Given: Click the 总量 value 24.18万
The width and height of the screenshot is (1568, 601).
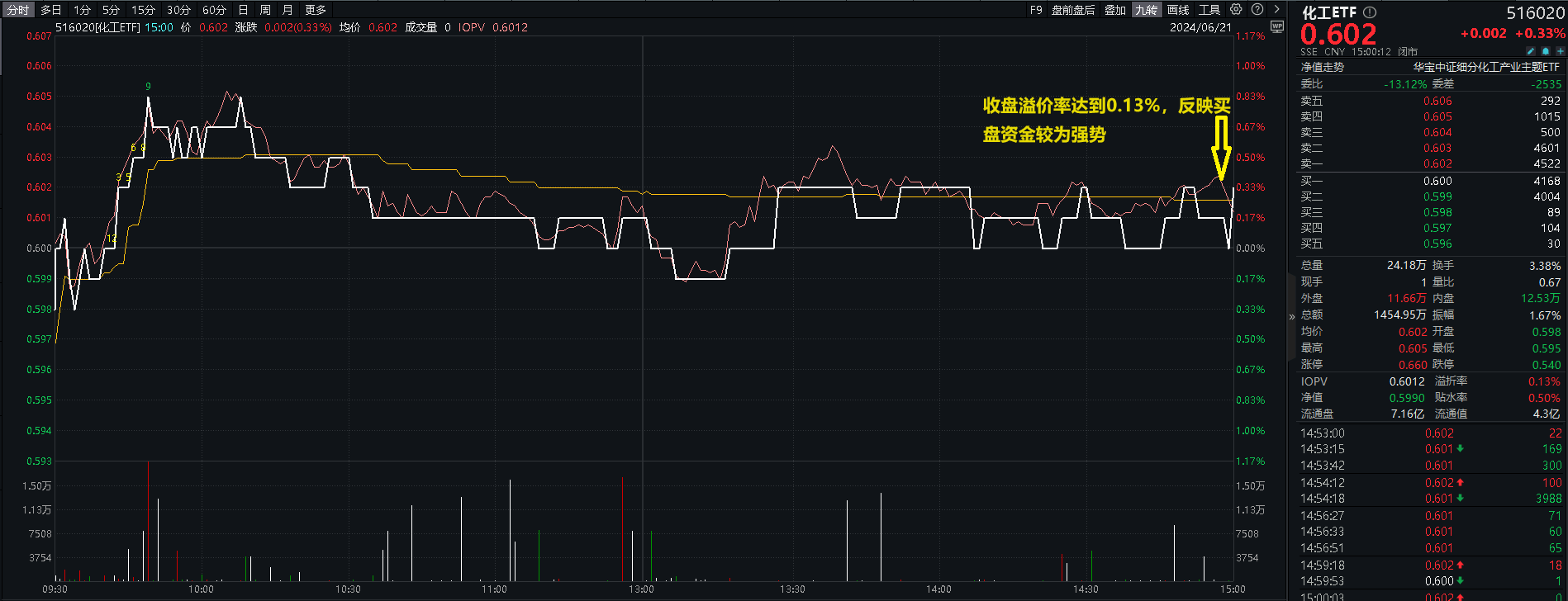Looking at the screenshot, I should [x=1406, y=265].
